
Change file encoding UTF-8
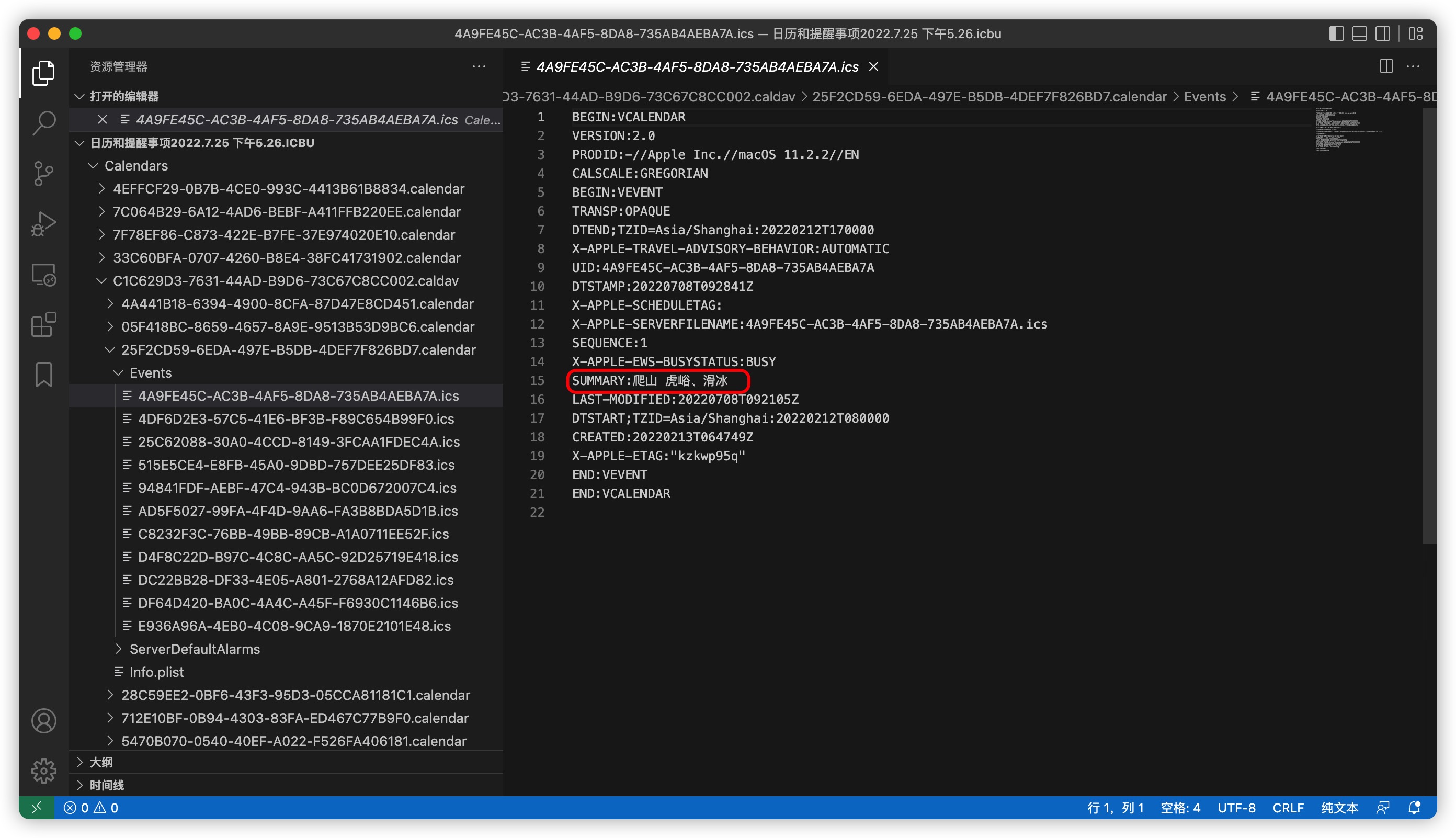[x=1236, y=808]
